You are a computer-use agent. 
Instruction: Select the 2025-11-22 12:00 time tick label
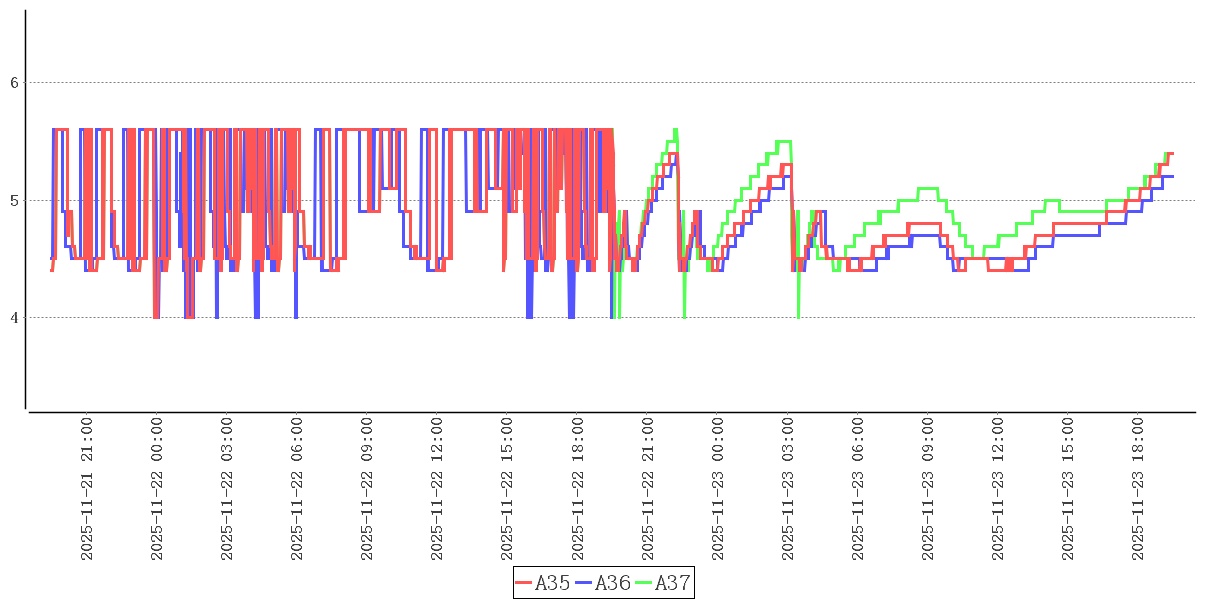coord(437,489)
